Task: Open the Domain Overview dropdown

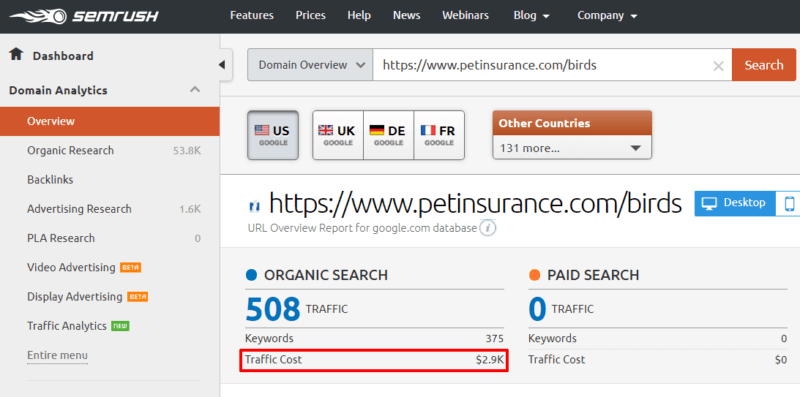Action: (310, 65)
